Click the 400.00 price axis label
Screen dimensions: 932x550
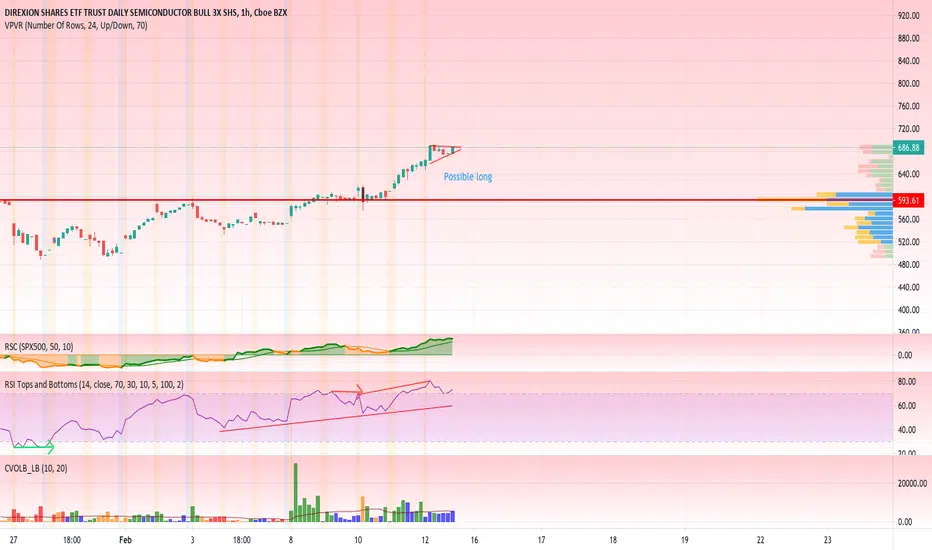click(908, 310)
